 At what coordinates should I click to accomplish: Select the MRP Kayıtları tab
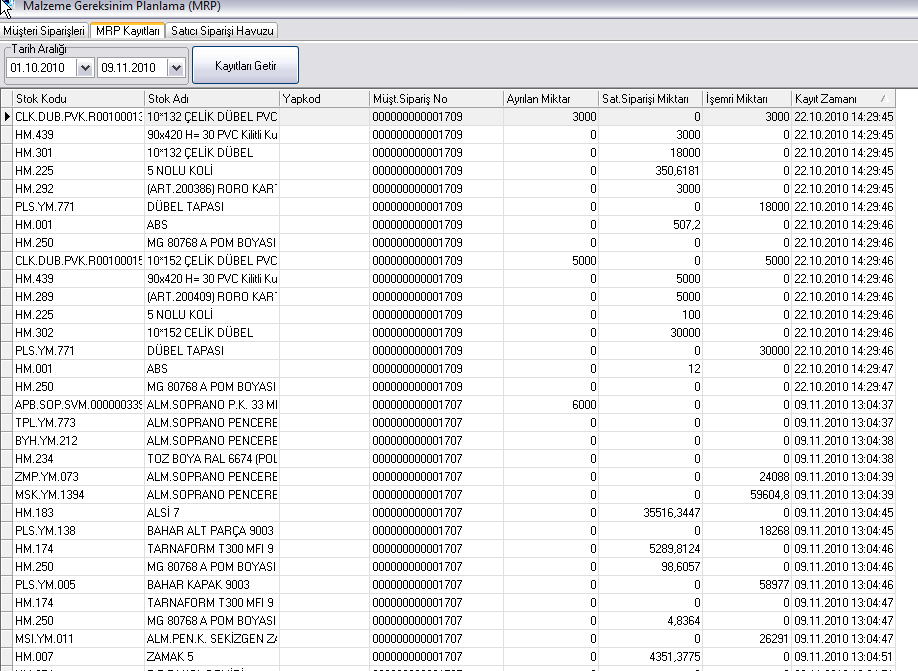[127, 31]
